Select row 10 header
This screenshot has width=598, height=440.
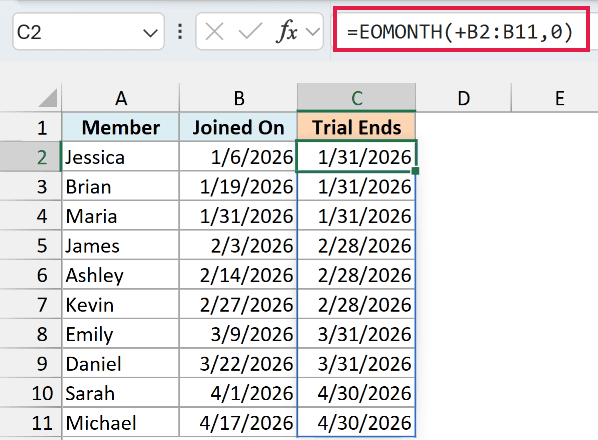click(x=31, y=393)
